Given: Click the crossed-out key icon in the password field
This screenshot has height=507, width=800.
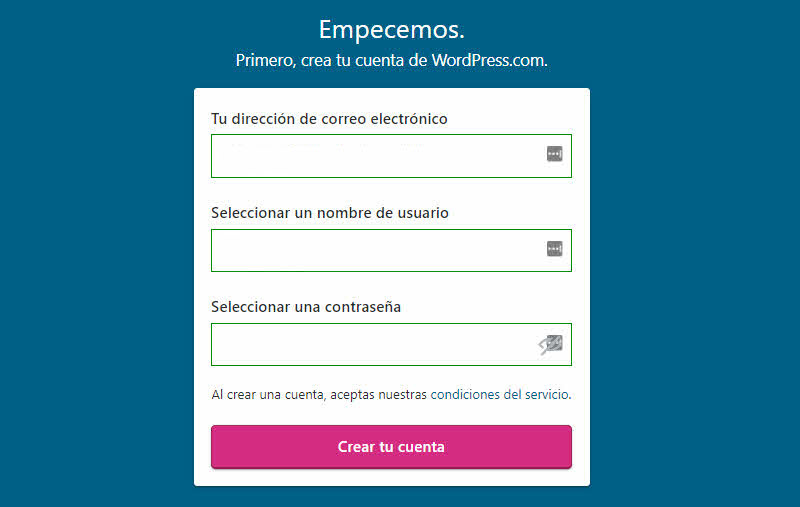Looking at the screenshot, I should click(551, 345).
